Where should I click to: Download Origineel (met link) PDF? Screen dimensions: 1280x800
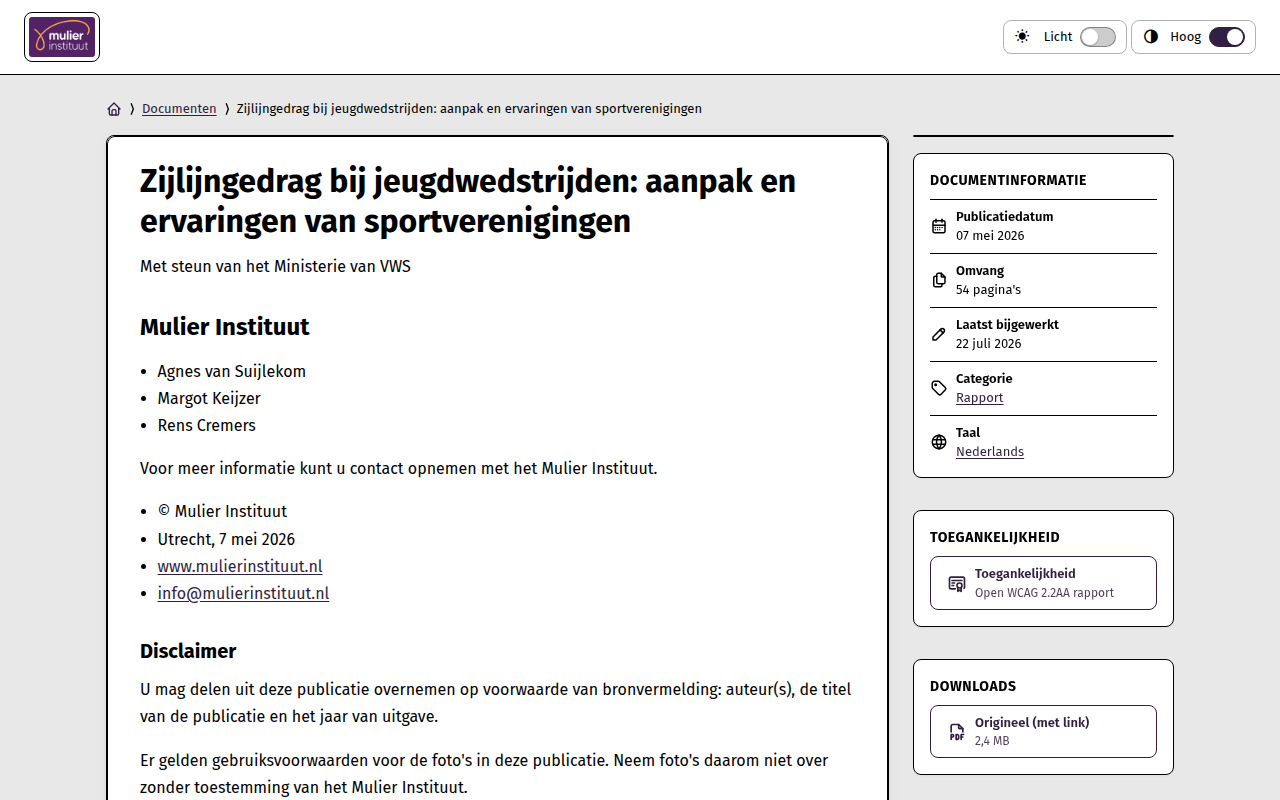point(1043,732)
